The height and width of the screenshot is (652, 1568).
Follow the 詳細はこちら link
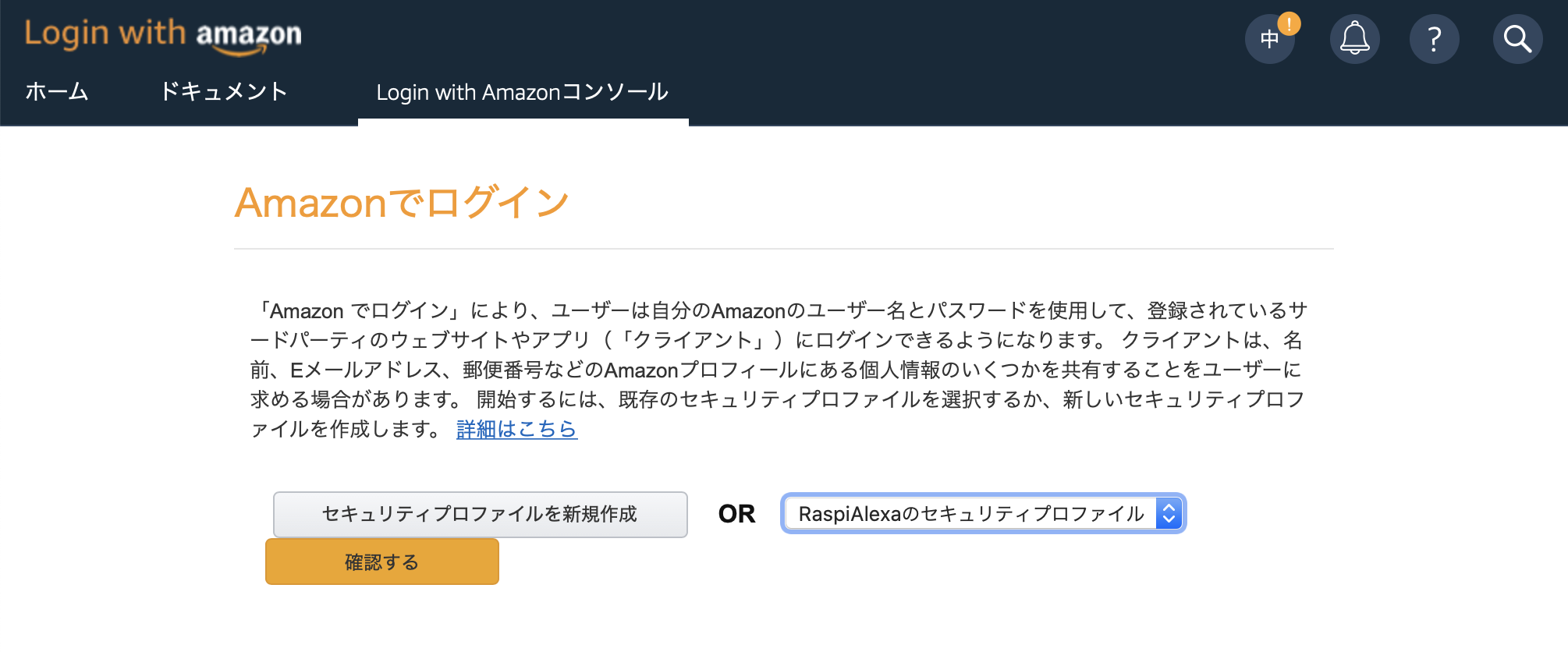pyautogui.click(x=516, y=429)
